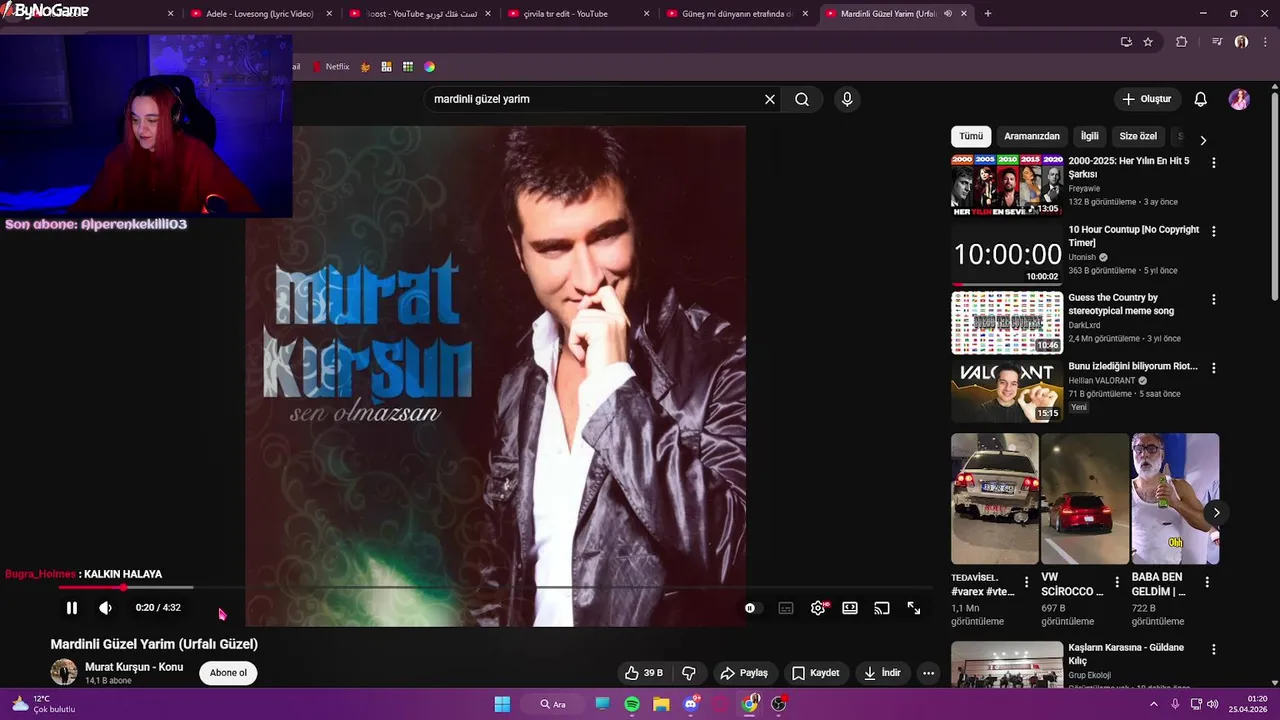Open options for BABA BEN GELDİM short
The height and width of the screenshot is (720, 1280).
[1207, 582]
